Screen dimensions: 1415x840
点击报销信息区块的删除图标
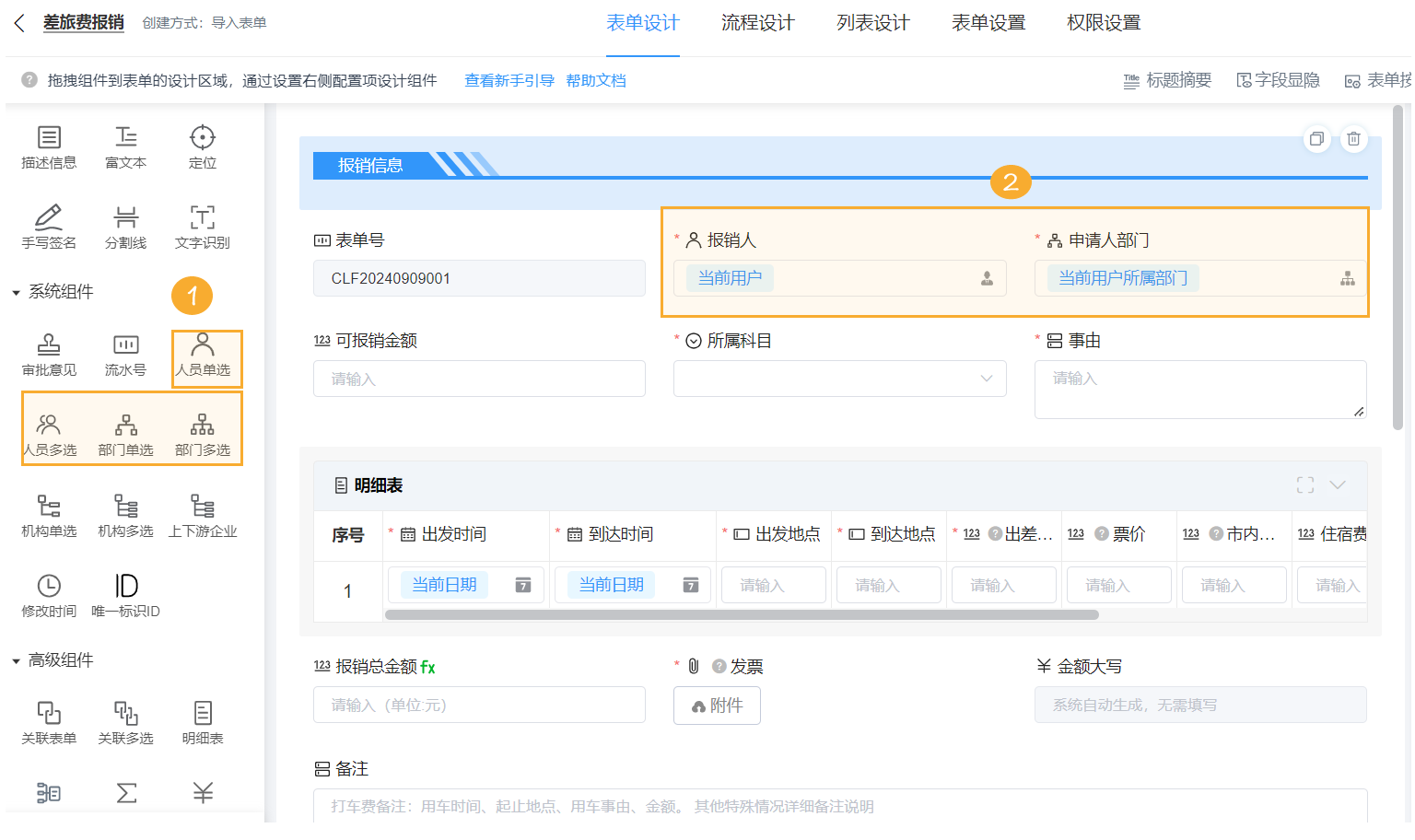[x=1353, y=139]
